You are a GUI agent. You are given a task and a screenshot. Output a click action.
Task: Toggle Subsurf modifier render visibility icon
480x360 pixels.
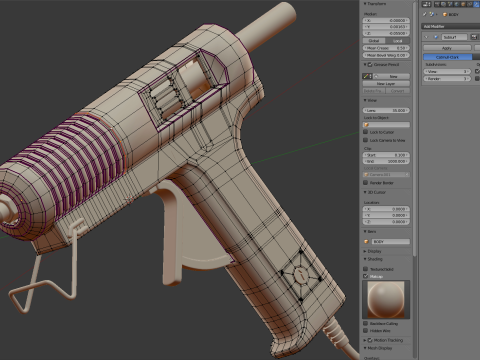coord(474,37)
